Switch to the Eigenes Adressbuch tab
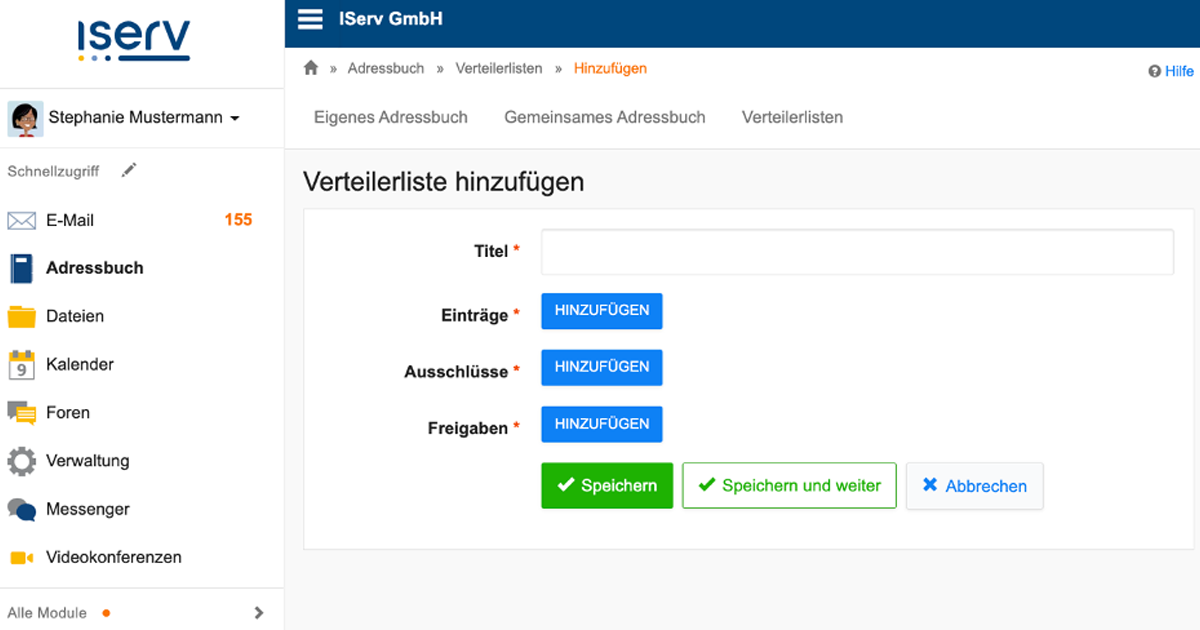This screenshot has height=630, width=1200. point(391,117)
